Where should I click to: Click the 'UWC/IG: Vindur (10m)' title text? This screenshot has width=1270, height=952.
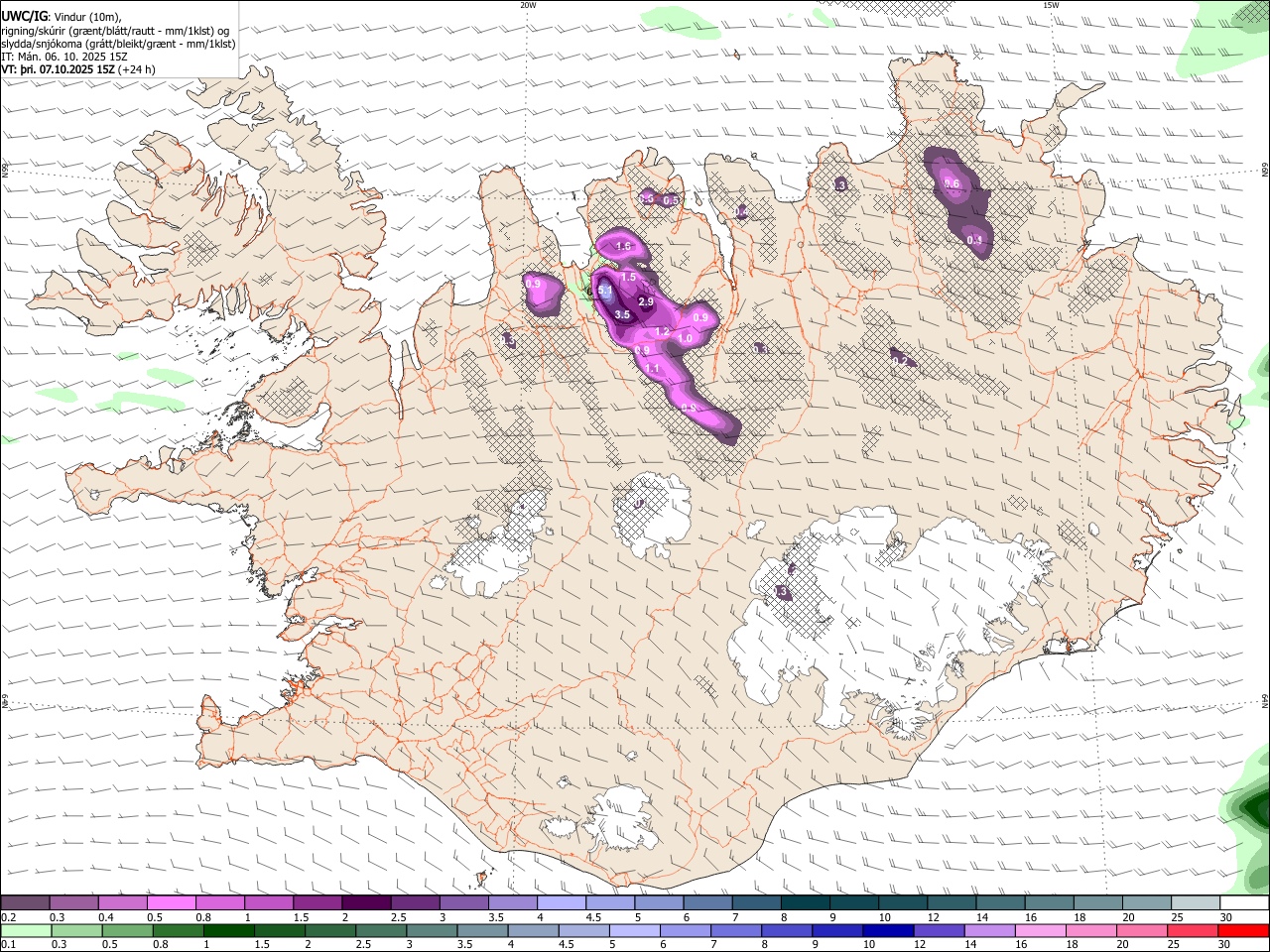tap(62, 15)
